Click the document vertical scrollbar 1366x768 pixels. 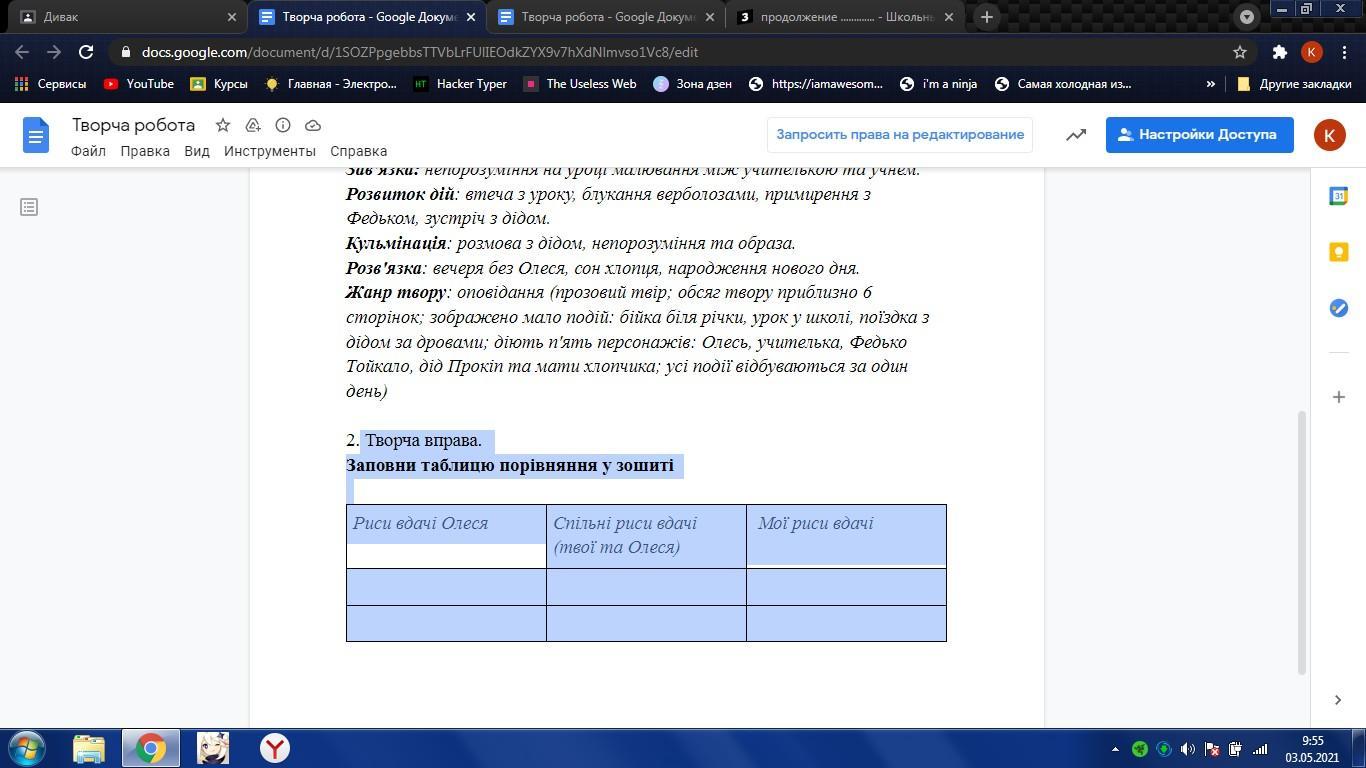click(1301, 542)
